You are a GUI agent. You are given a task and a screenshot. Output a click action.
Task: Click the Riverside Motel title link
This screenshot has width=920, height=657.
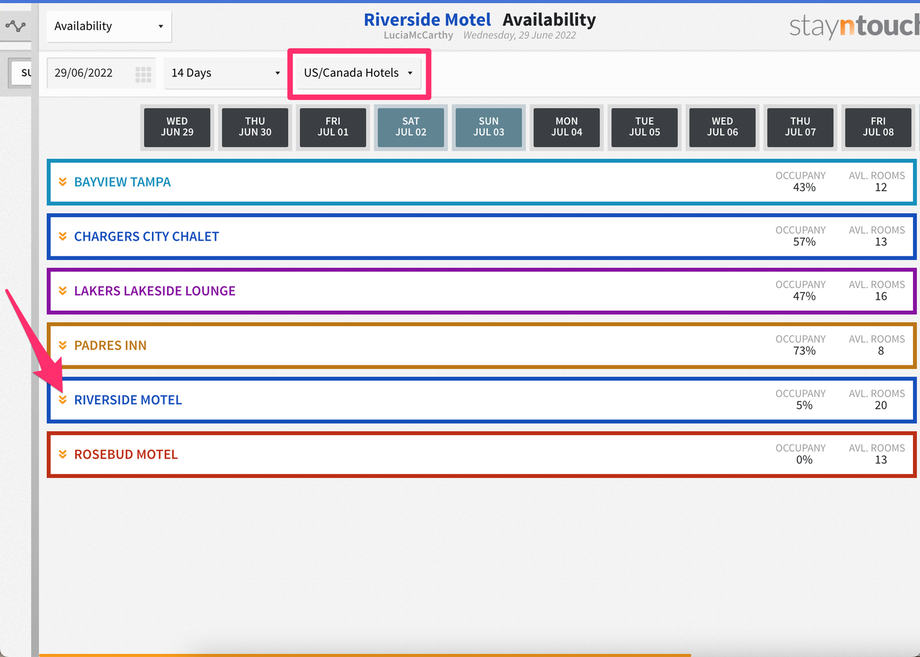(427, 20)
